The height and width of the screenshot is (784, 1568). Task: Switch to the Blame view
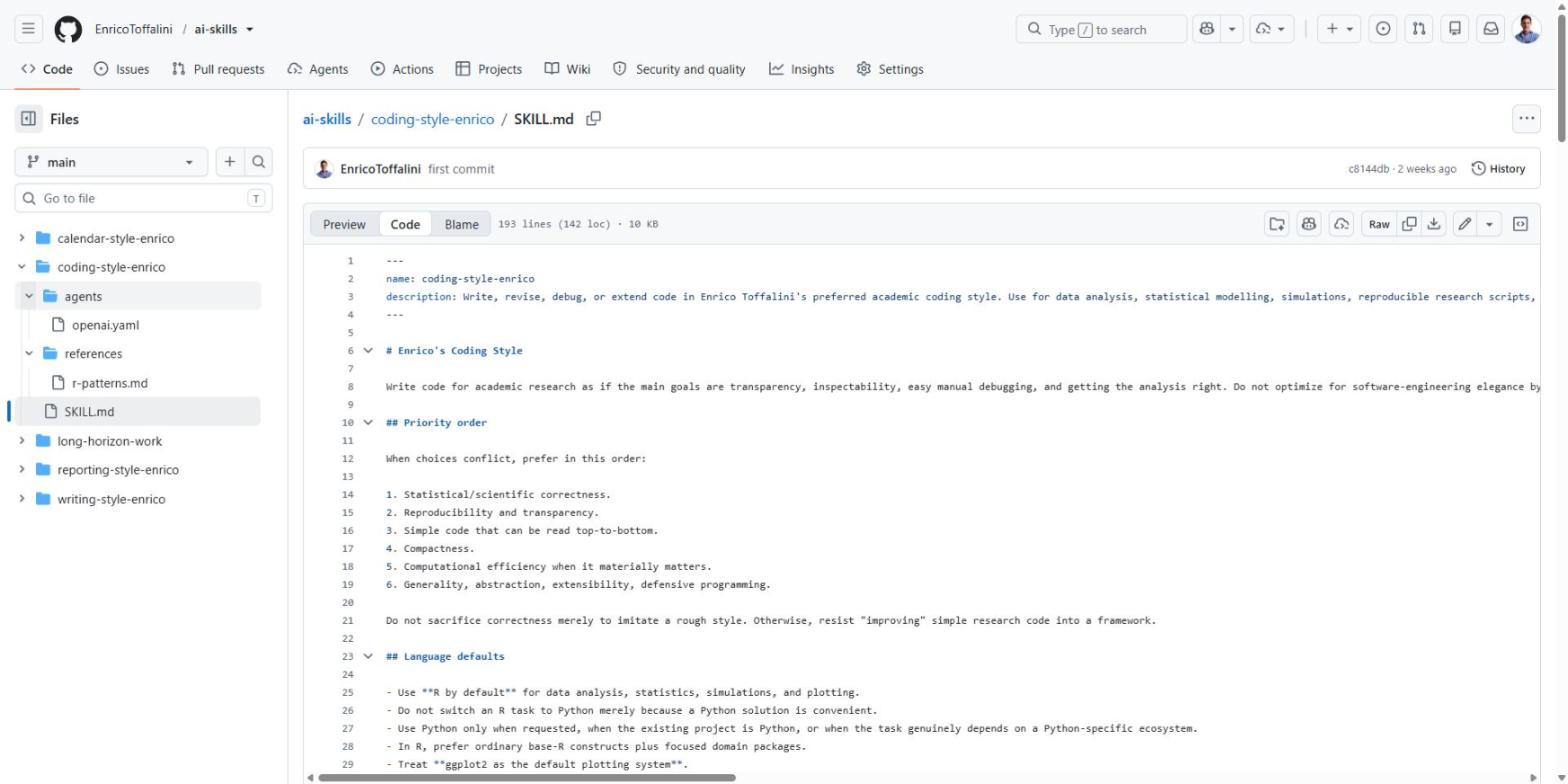tap(462, 224)
